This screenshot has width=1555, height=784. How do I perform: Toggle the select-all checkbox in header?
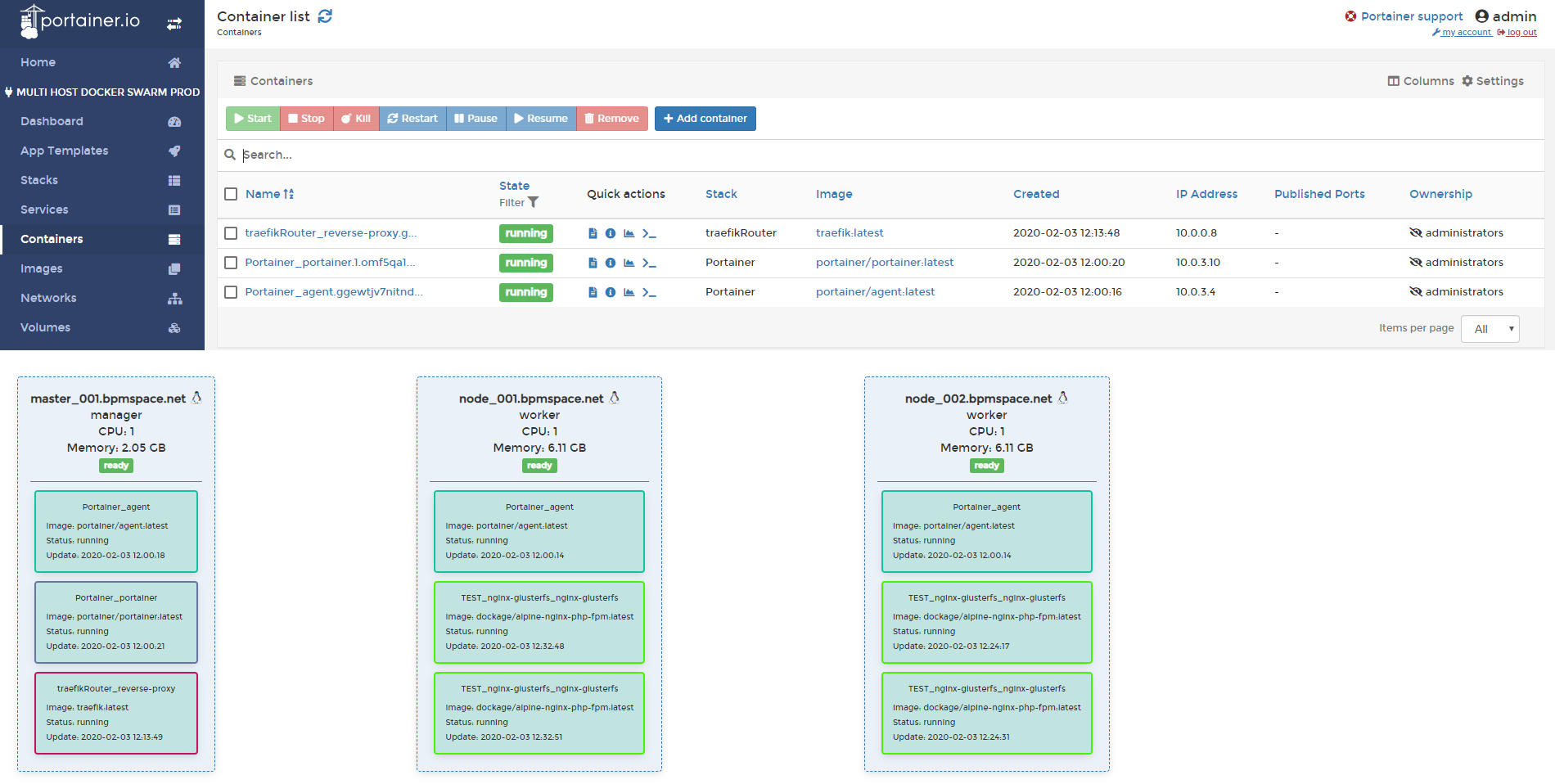(x=231, y=194)
